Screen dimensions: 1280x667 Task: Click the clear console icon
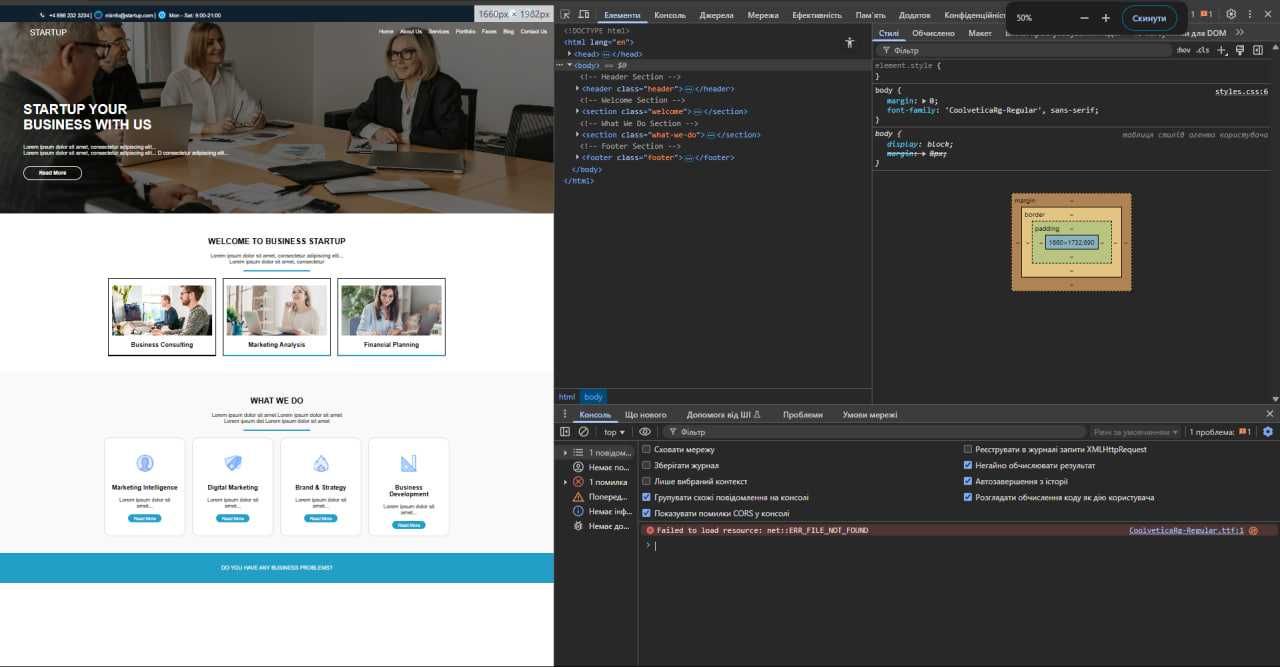[x=583, y=432]
